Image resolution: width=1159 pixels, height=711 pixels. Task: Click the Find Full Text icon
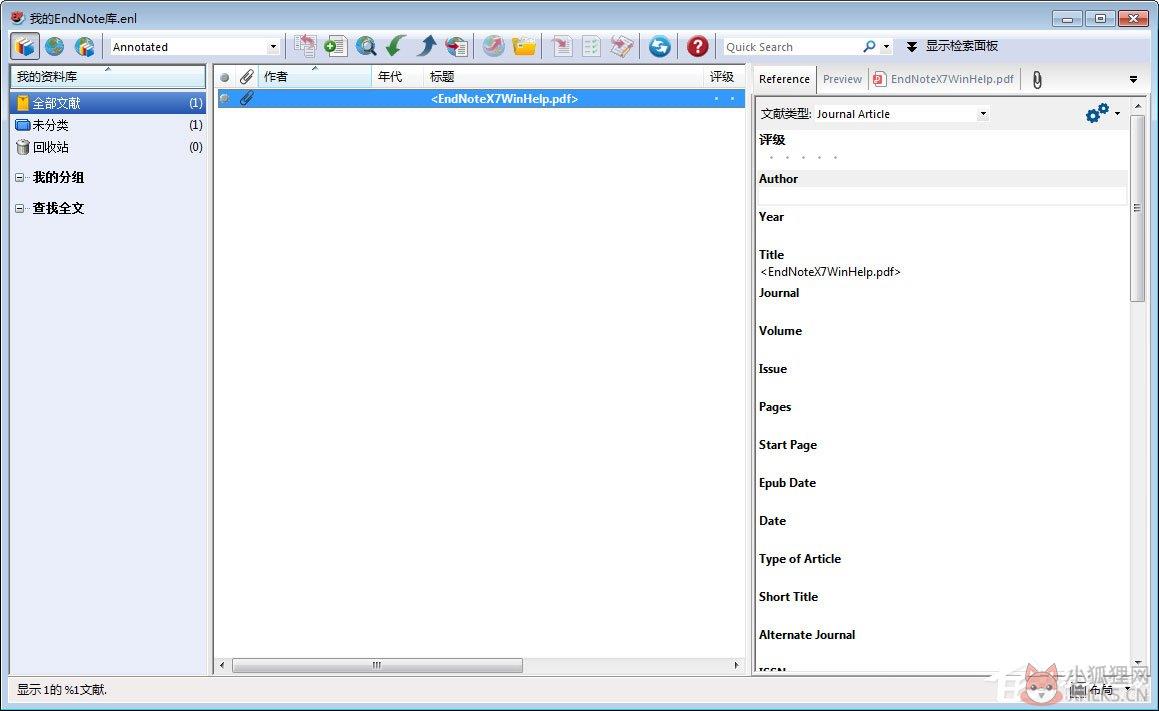[457, 47]
